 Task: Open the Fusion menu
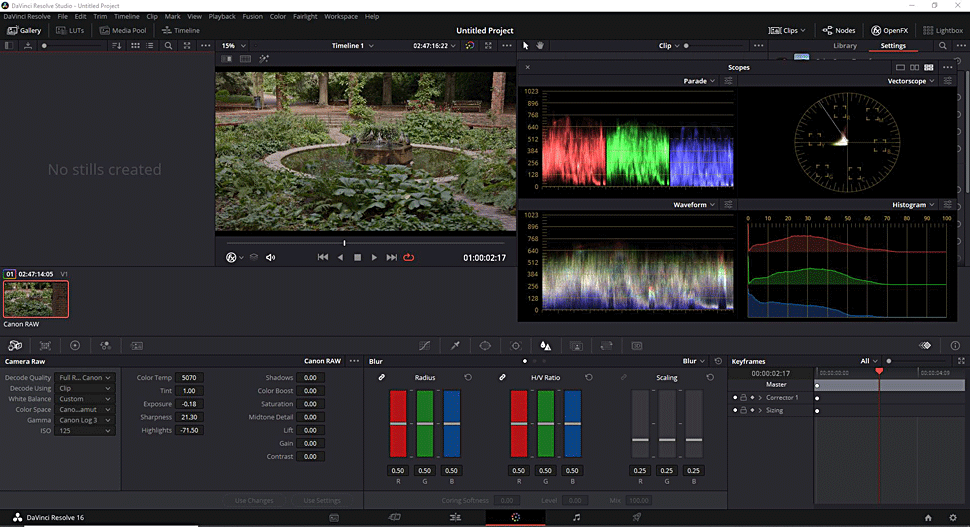coord(252,17)
